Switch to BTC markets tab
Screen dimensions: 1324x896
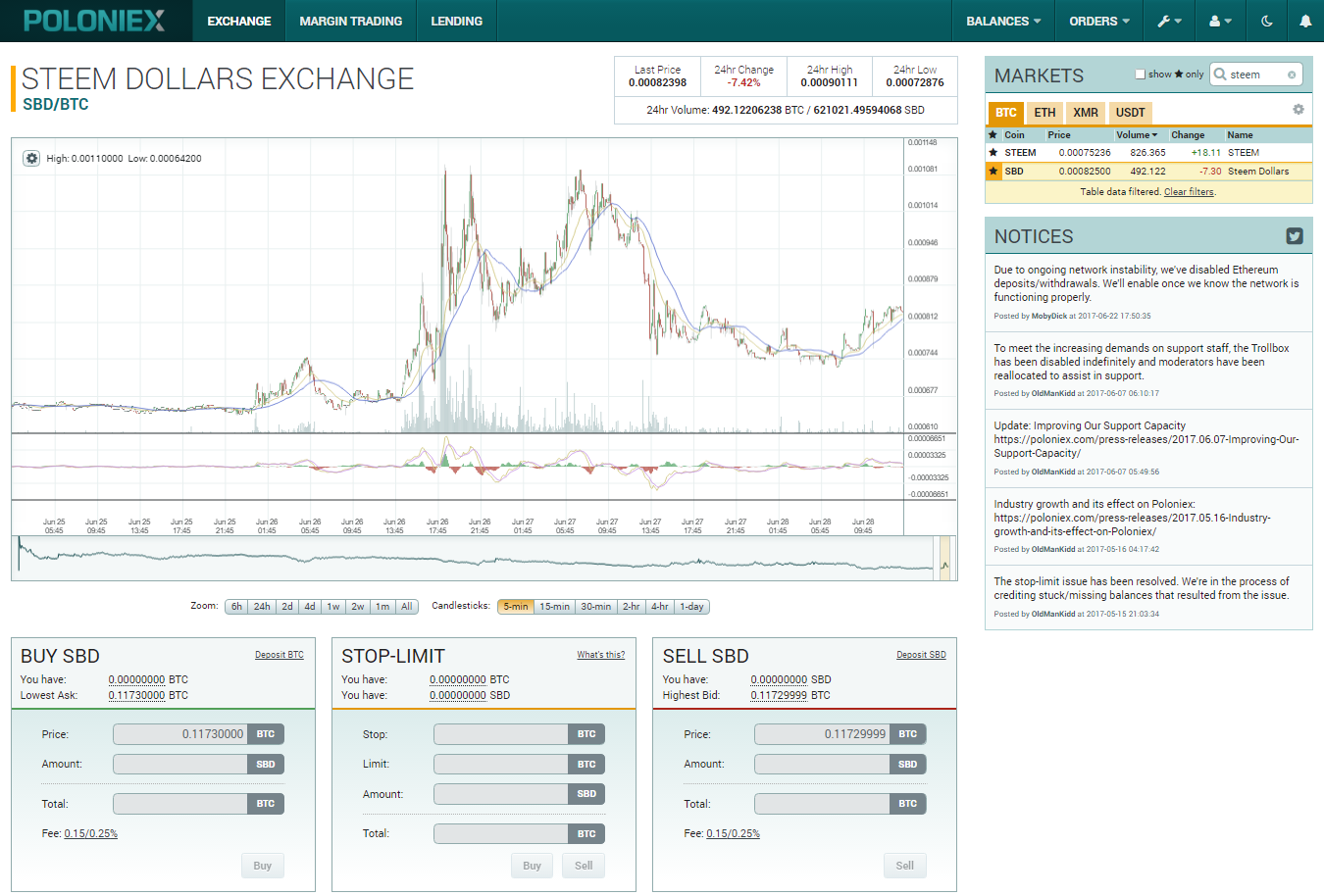point(1006,112)
